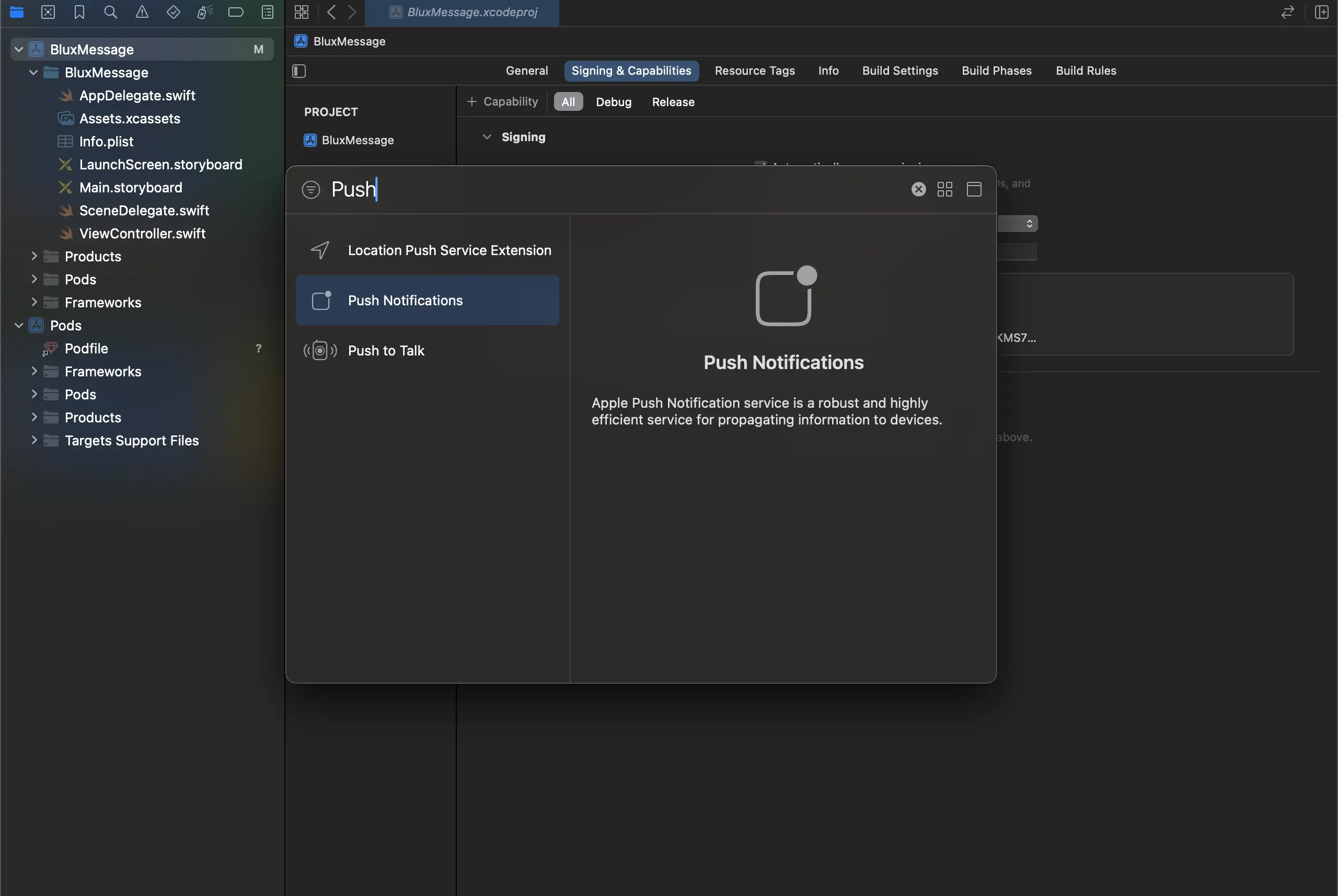1338x896 pixels.
Task: Expand the Products folder in Pods project
Action: click(x=33, y=418)
